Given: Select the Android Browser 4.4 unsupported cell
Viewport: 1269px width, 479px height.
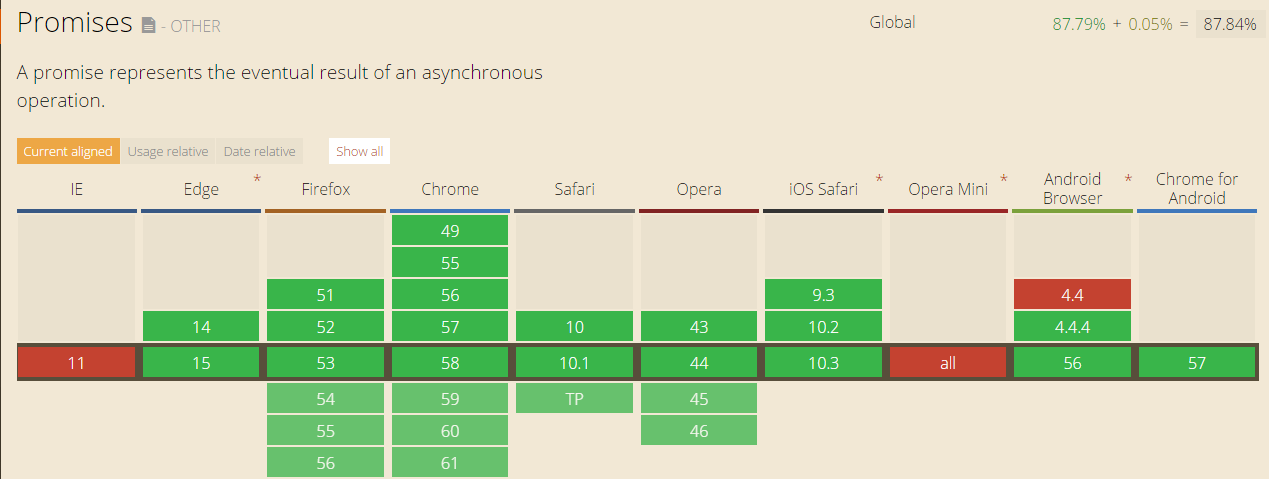Looking at the screenshot, I should (x=1072, y=294).
